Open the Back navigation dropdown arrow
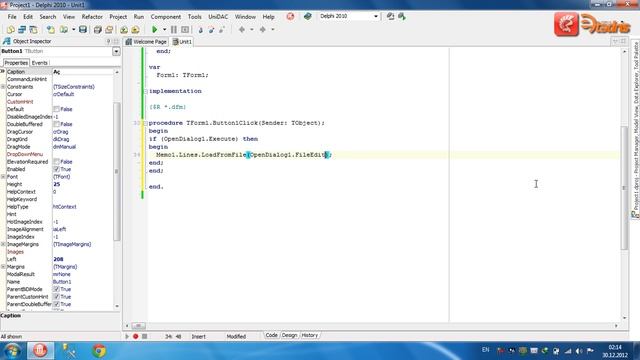The width and height of the screenshot is (640, 360). pos(251,29)
